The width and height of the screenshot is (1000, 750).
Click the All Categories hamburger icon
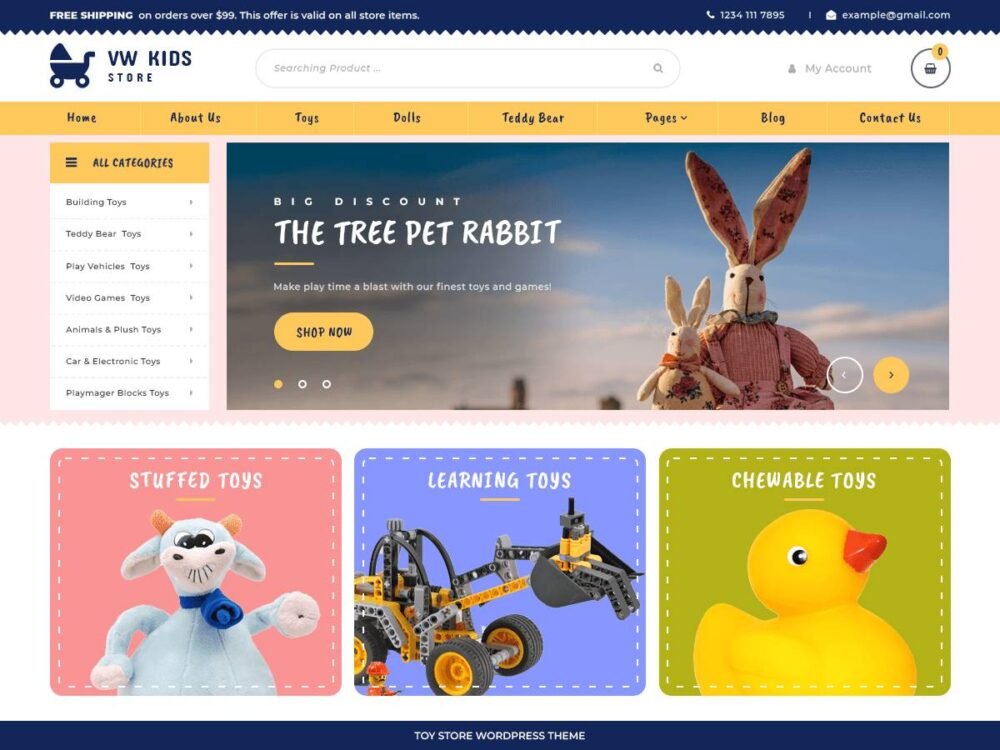point(71,163)
